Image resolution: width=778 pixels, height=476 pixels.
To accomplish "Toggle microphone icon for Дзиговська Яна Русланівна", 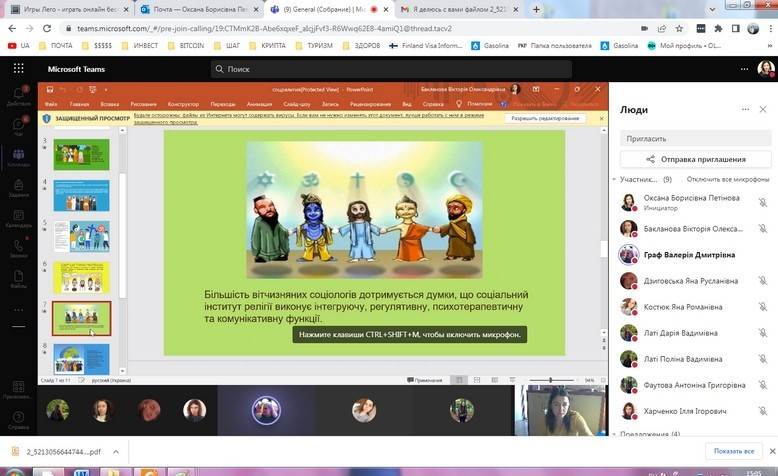I will tap(763, 280).
